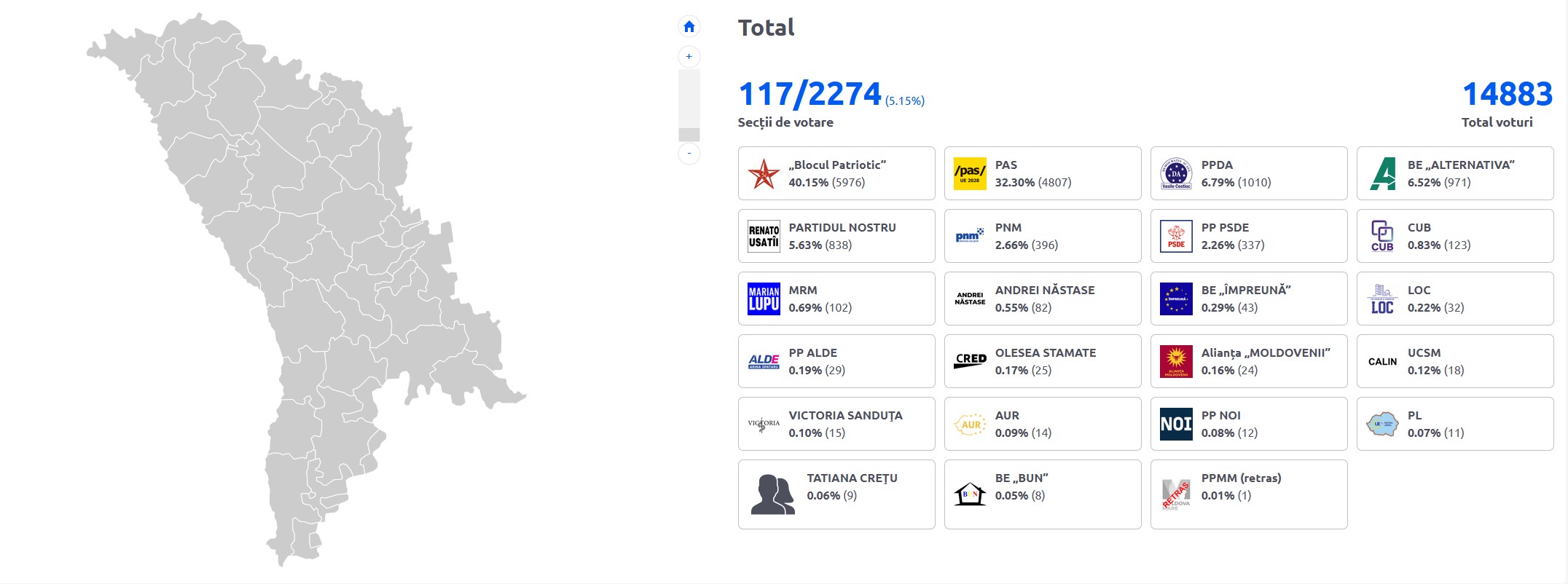Click the map zoom slider handle
Screen dimensions: 1568x584
tap(689, 135)
